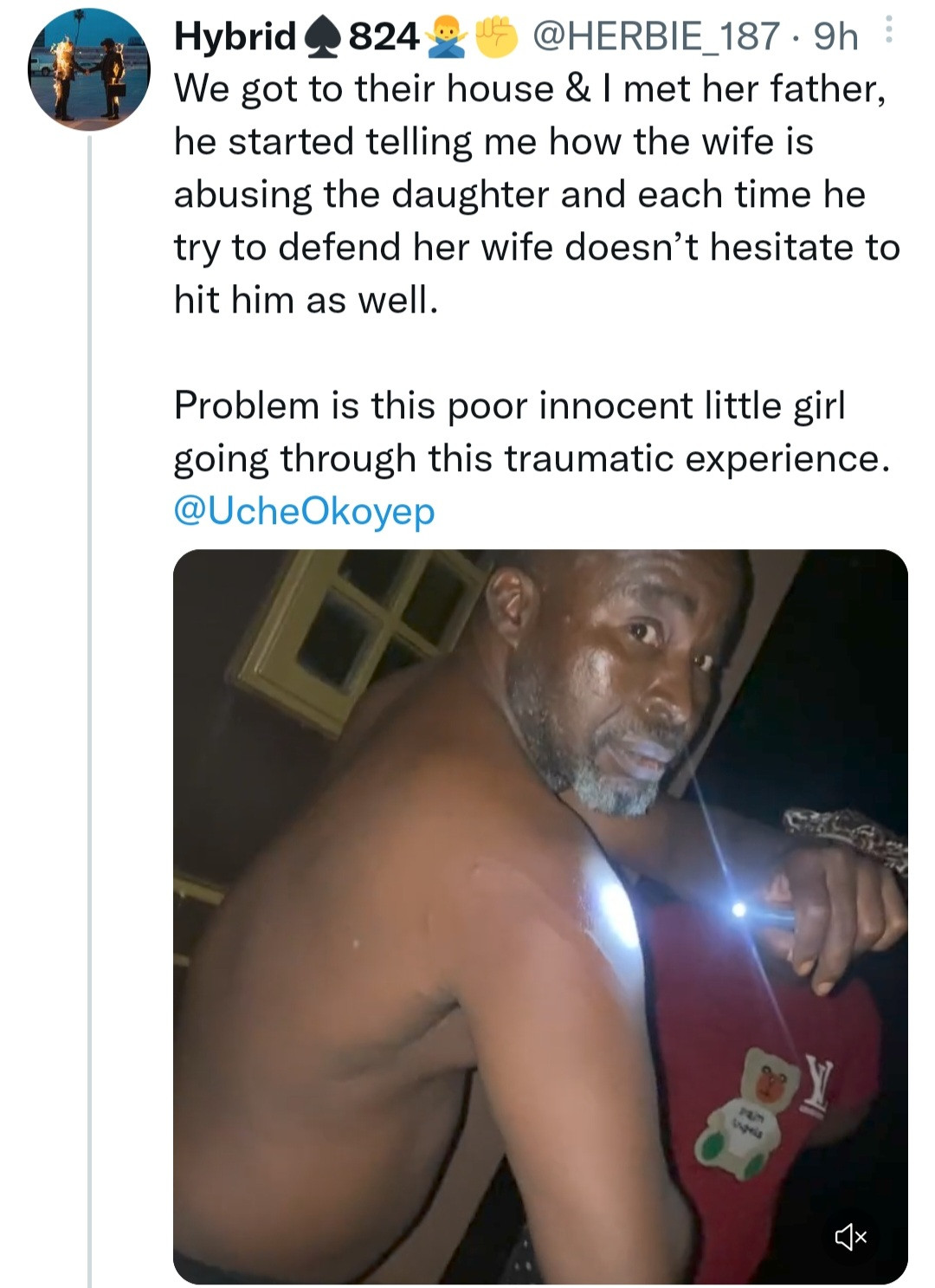Click the spade emoji in the display name
The height and width of the screenshot is (1288, 935).
(321, 37)
